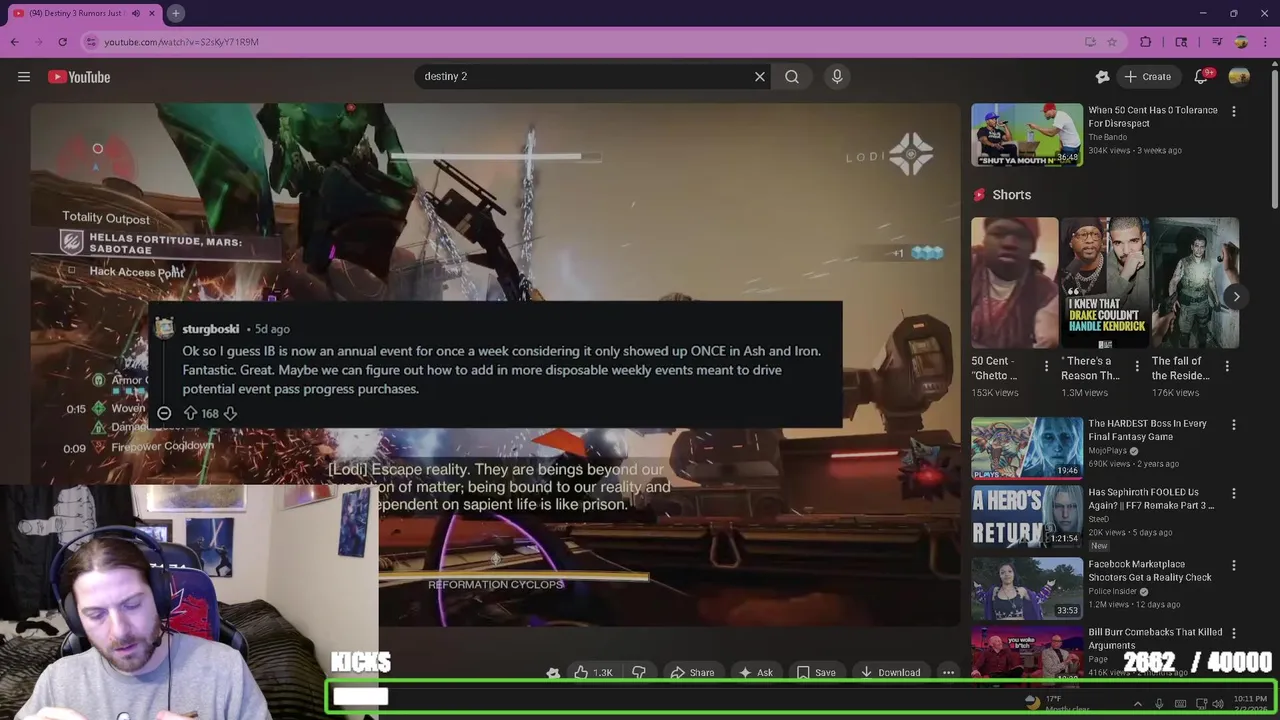
Task: Click the 'MojoPlays' channel name
Action: pos(1109,451)
